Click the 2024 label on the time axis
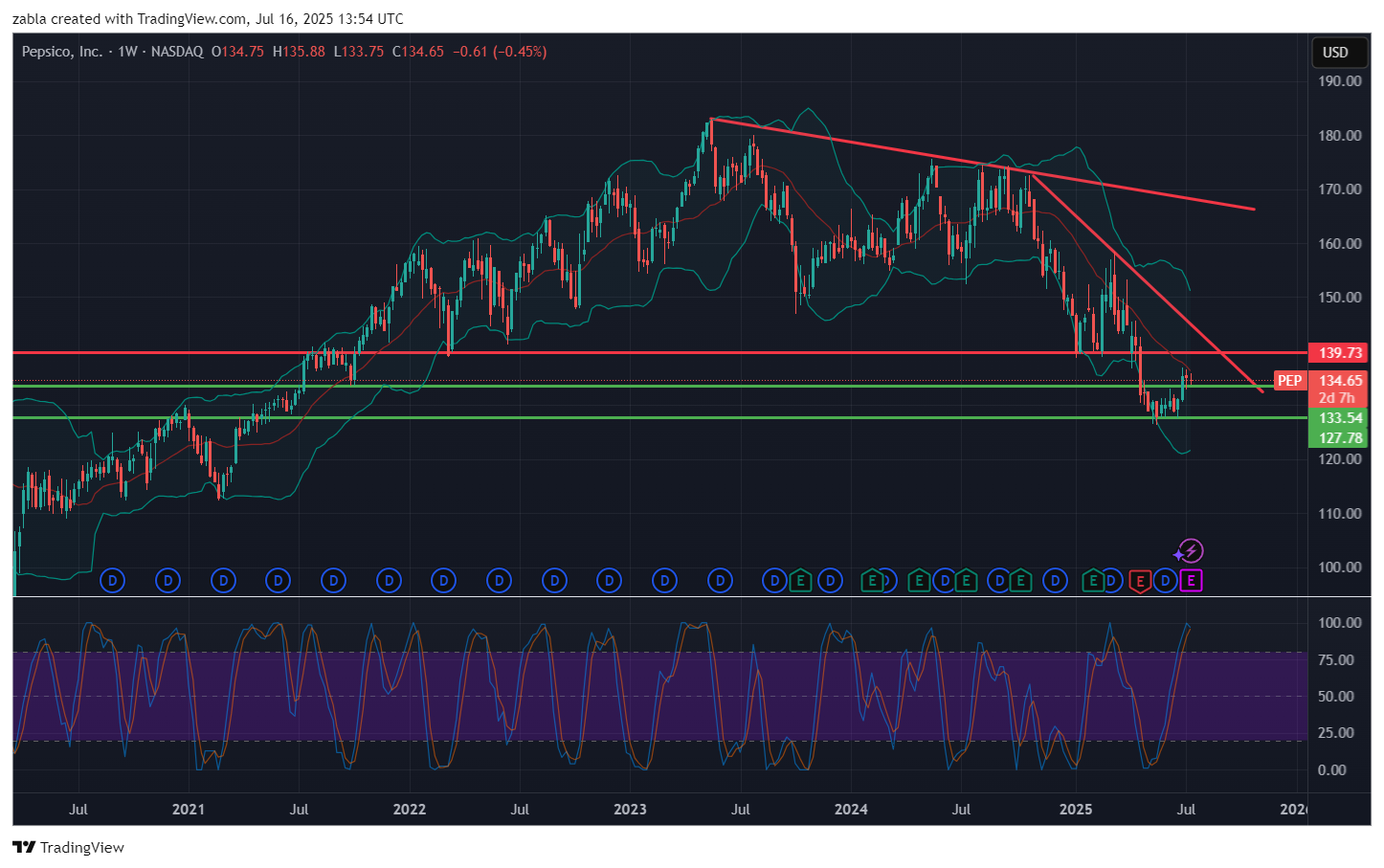The image size is (1384, 868). coord(851,810)
